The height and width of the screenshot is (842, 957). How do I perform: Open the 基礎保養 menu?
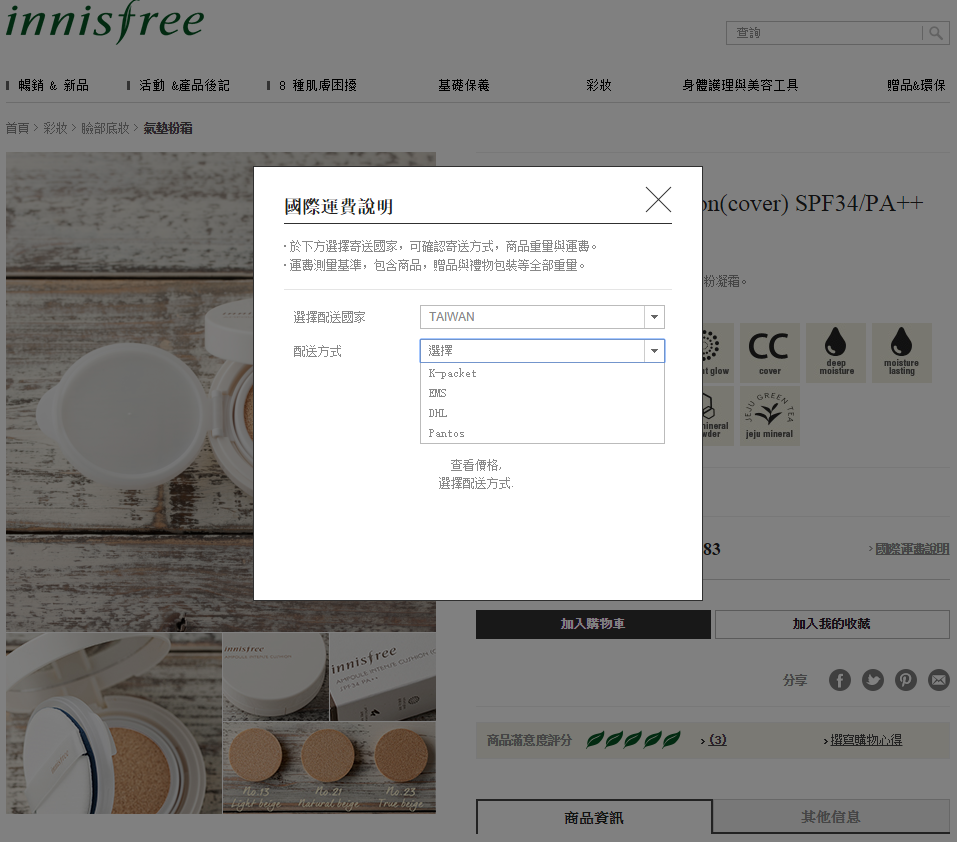point(464,85)
